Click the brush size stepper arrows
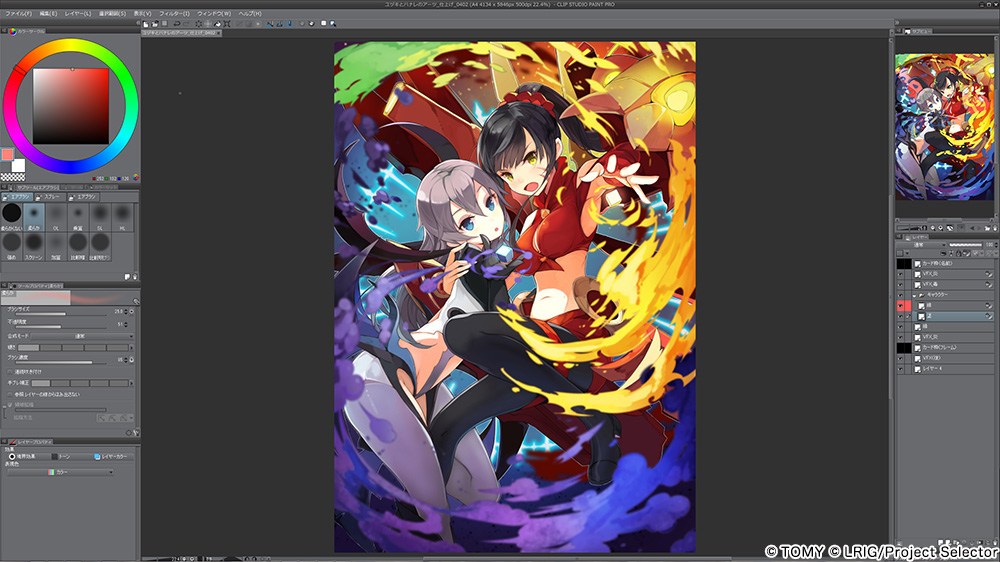The image size is (1000, 562). [x=126, y=311]
